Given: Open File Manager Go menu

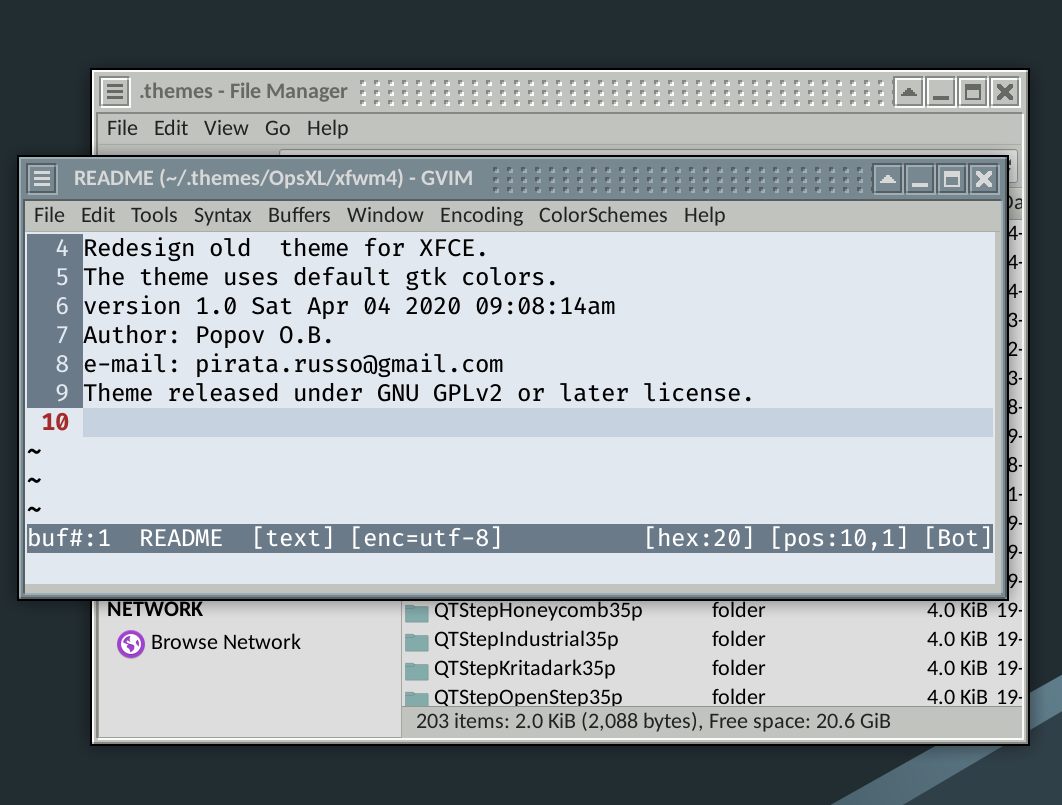Looking at the screenshot, I should [277, 128].
